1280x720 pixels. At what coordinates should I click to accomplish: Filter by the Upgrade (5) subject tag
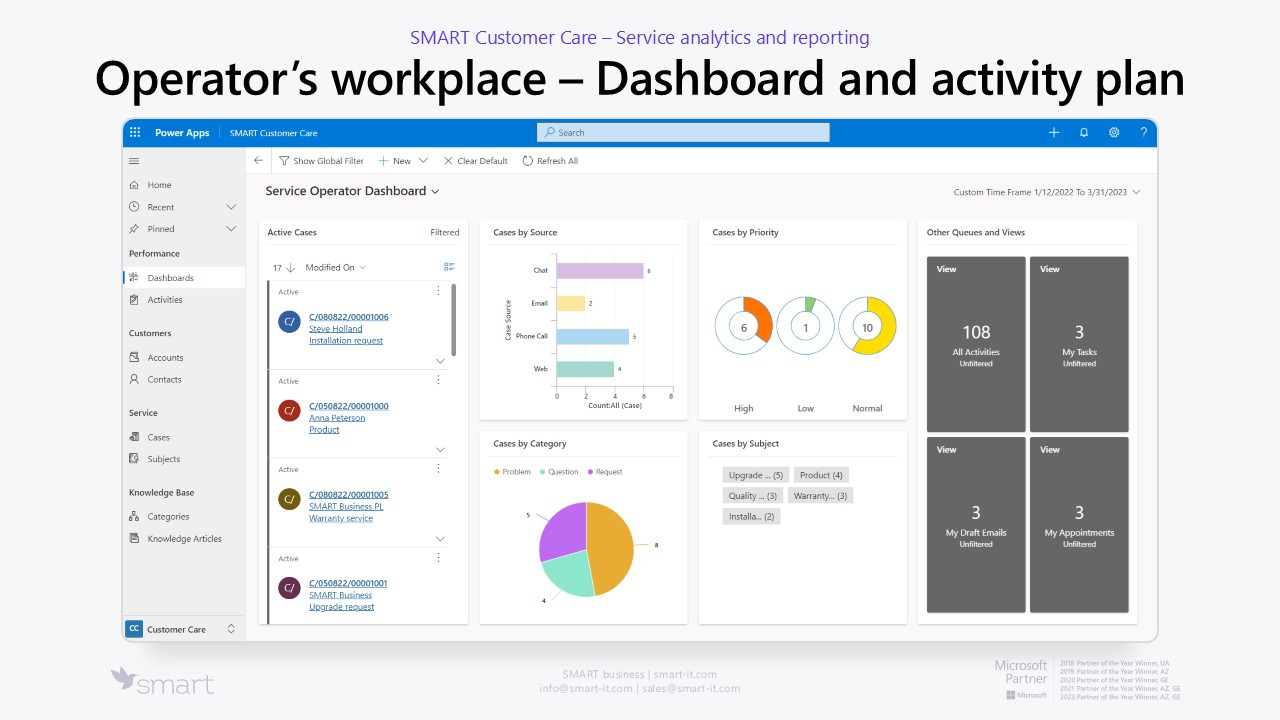[756, 475]
